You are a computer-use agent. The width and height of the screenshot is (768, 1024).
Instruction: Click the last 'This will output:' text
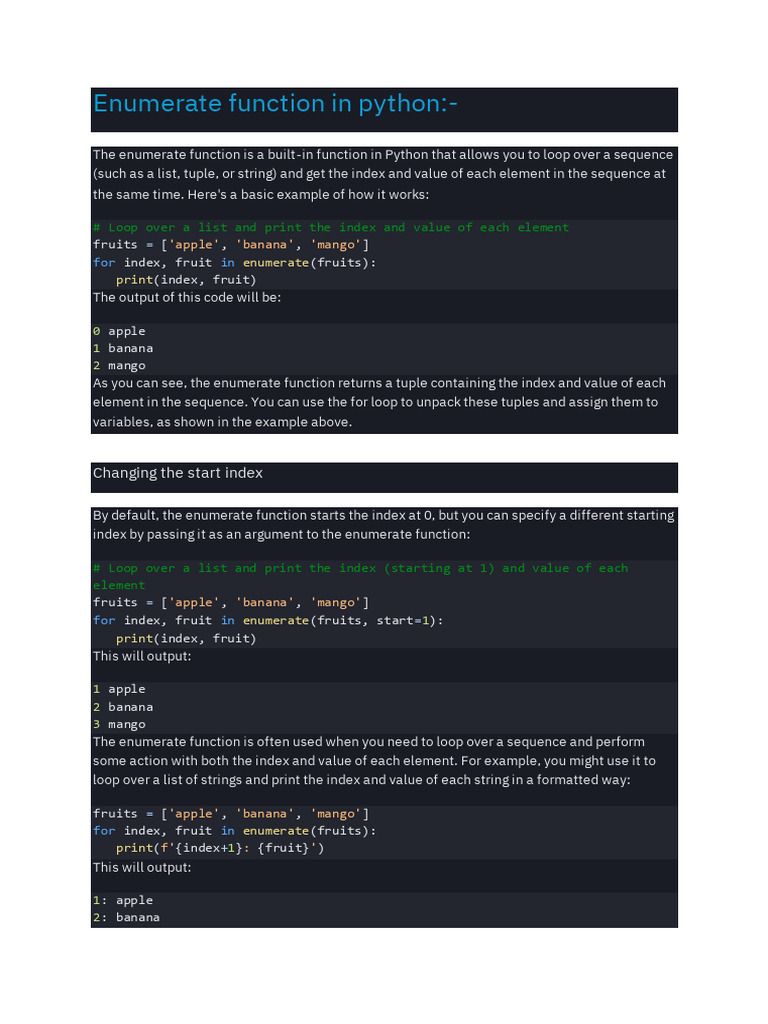tap(142, 867)
